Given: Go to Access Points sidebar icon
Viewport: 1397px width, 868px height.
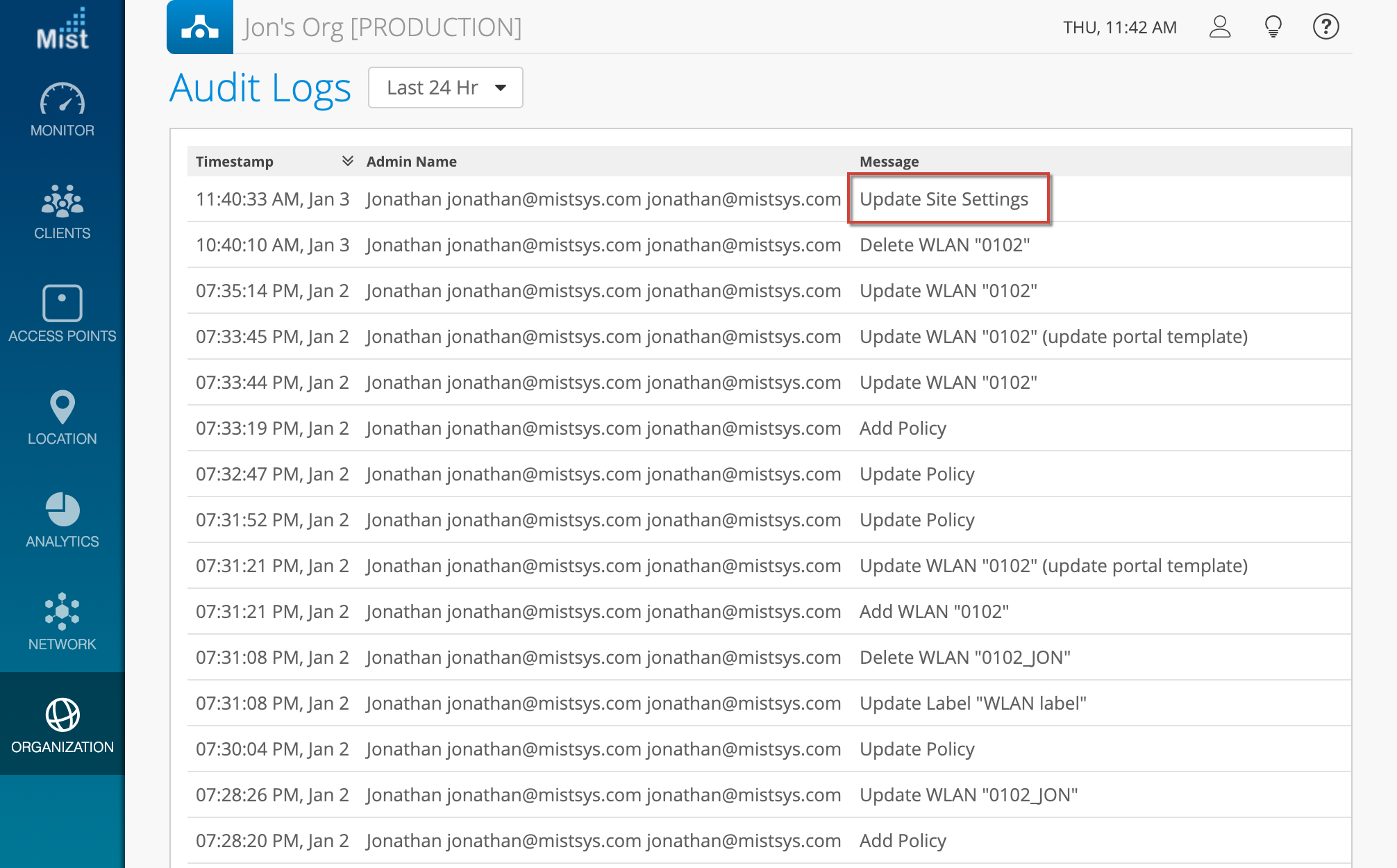Looking at the screenshot, I should 62,303.
